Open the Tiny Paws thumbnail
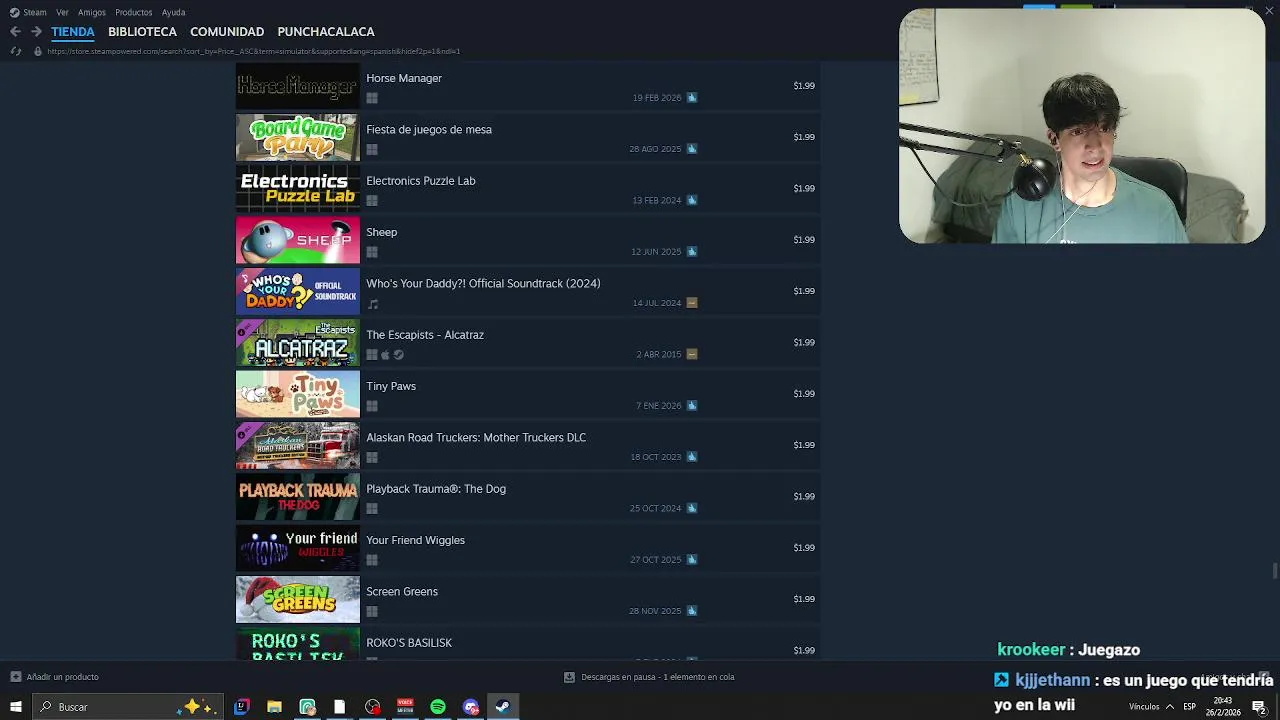Screen dimensions: 1280x720 point(298,394)
